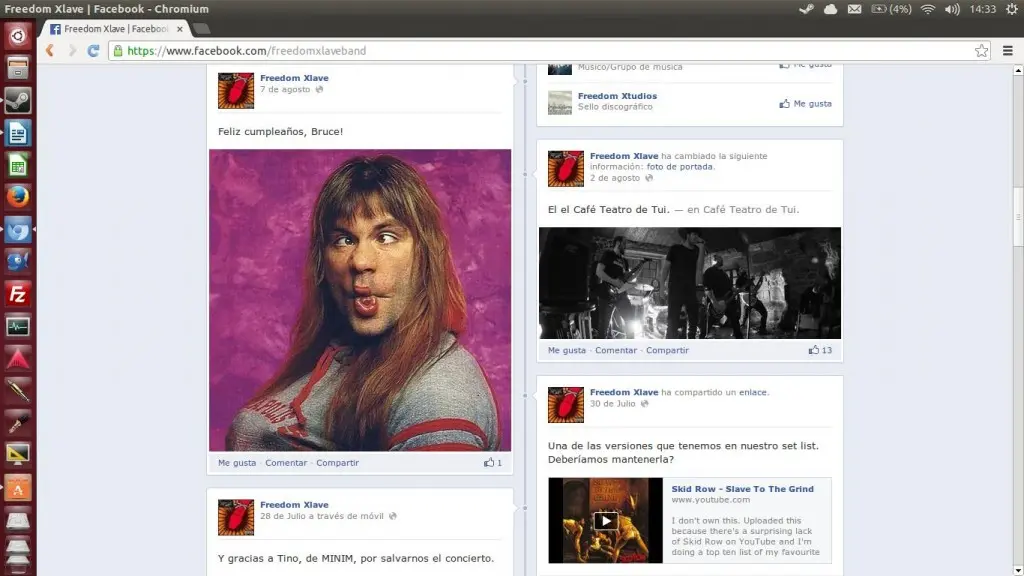
Task: Click the page's vertical scrollbar thumb
Action: pyautogui.click(x=1018, y=216)
